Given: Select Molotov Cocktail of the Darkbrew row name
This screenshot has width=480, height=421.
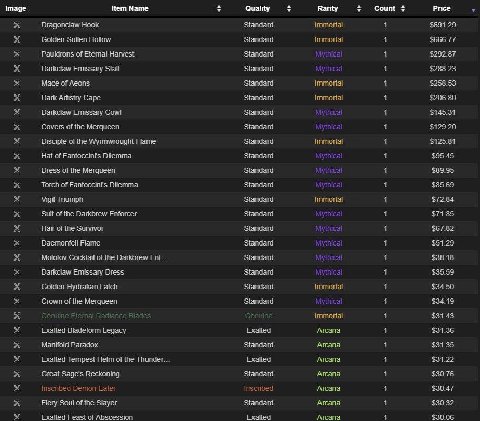Looking at the screenshot, I should point(101,258).
